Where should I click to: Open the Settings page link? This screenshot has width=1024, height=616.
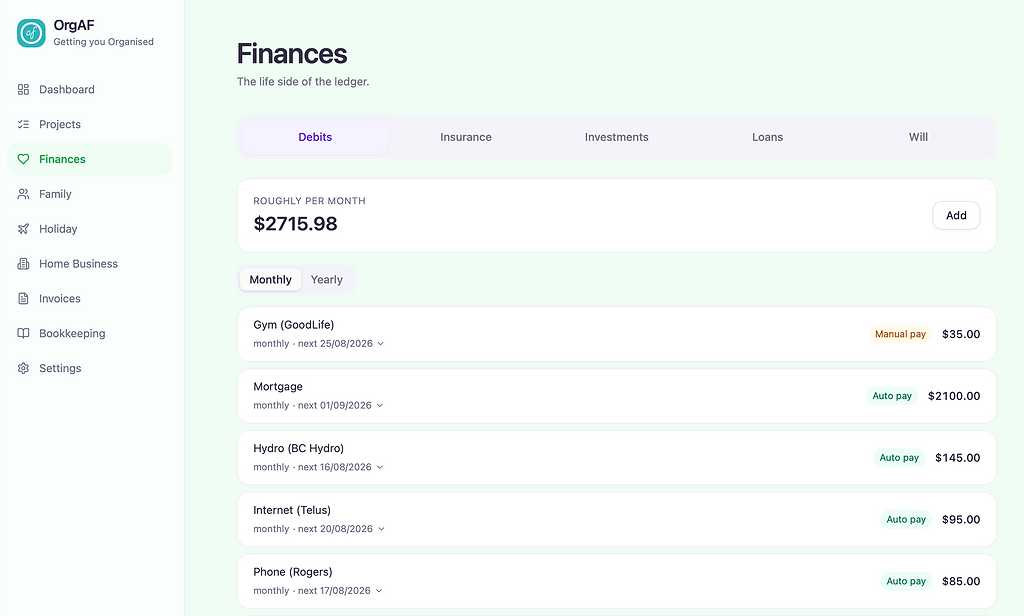[x=89, y=368]
